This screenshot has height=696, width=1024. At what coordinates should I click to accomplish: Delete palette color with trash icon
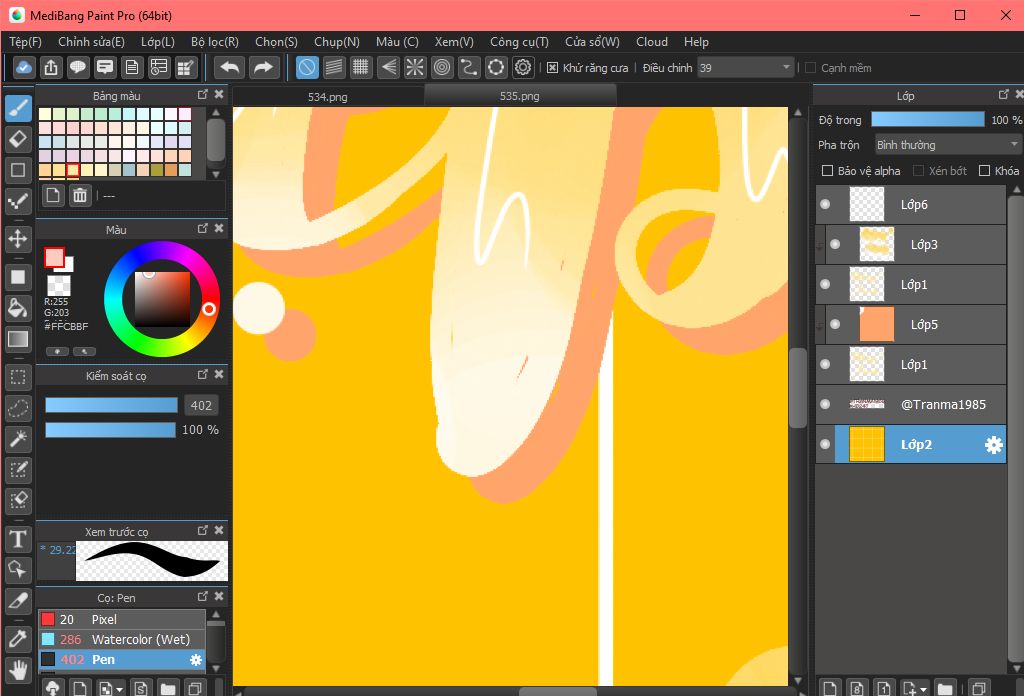click(80, 195)
